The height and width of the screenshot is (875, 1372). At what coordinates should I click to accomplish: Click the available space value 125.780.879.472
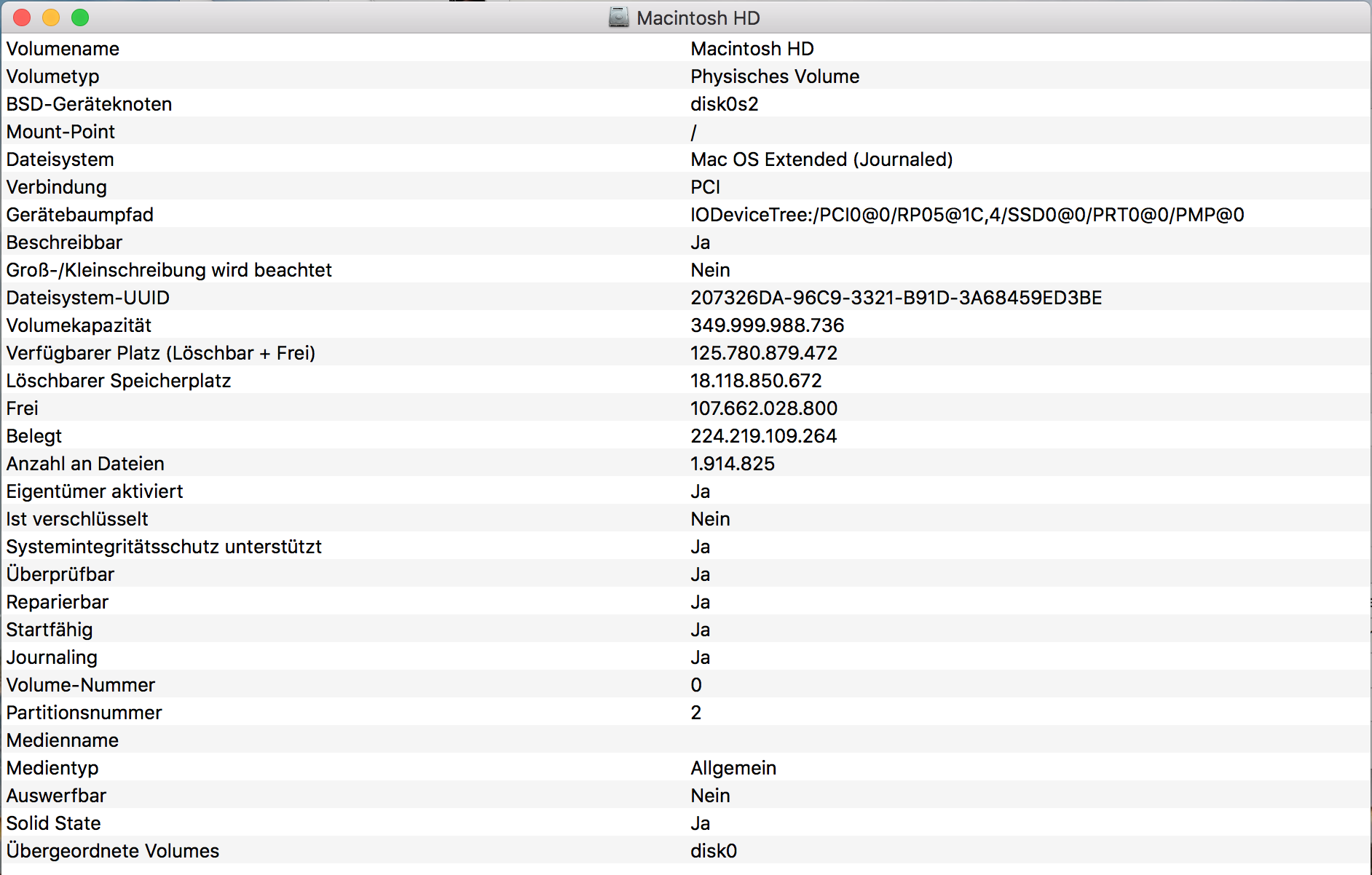click(763, 353)
